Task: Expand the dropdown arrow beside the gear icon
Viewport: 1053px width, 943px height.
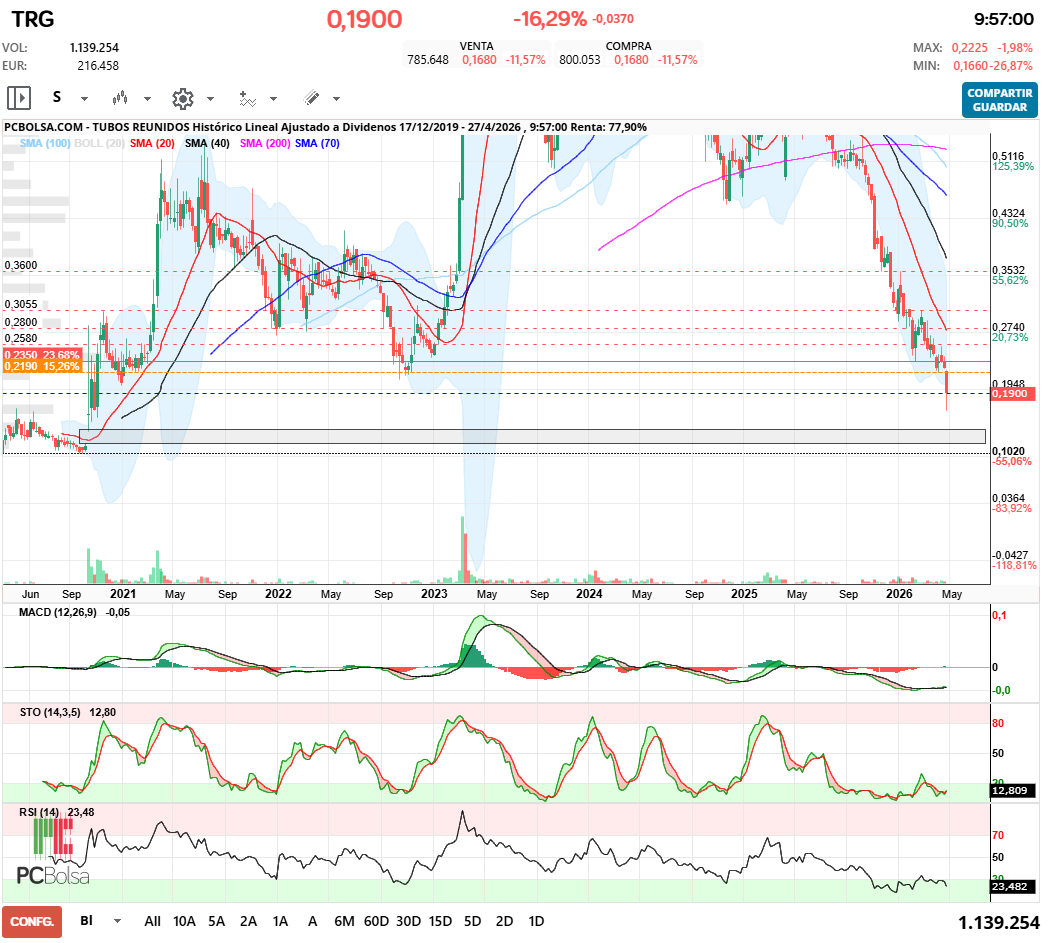Action: pos(210,99)
